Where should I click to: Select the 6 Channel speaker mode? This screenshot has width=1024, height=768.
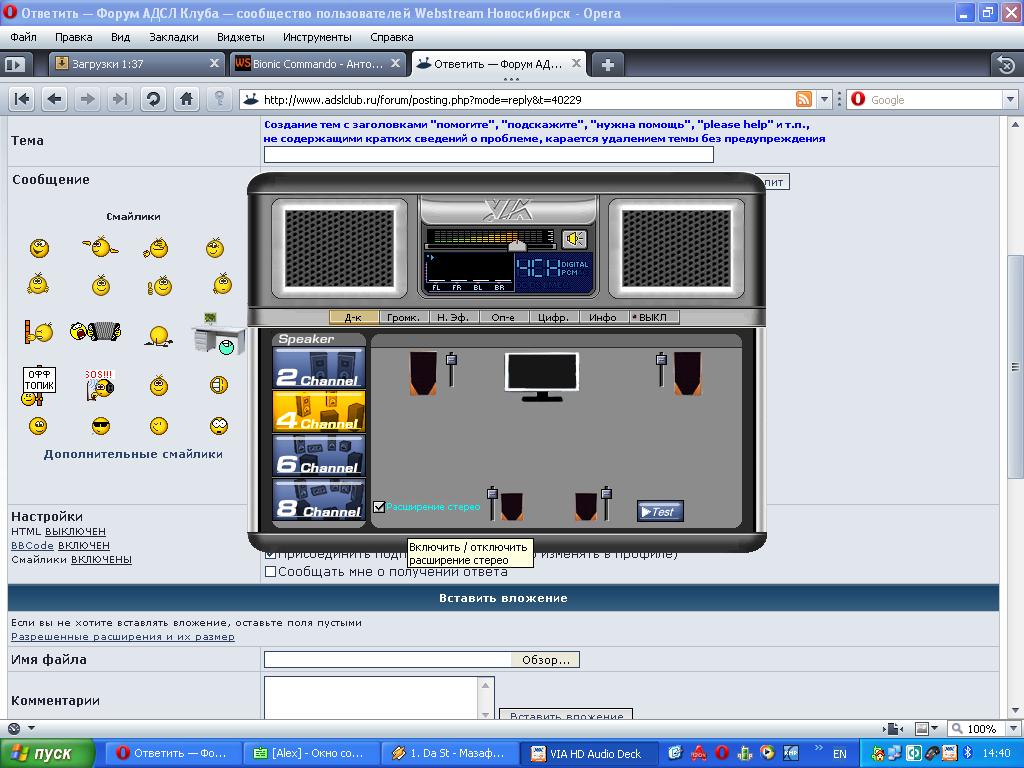tap(319, 456)
